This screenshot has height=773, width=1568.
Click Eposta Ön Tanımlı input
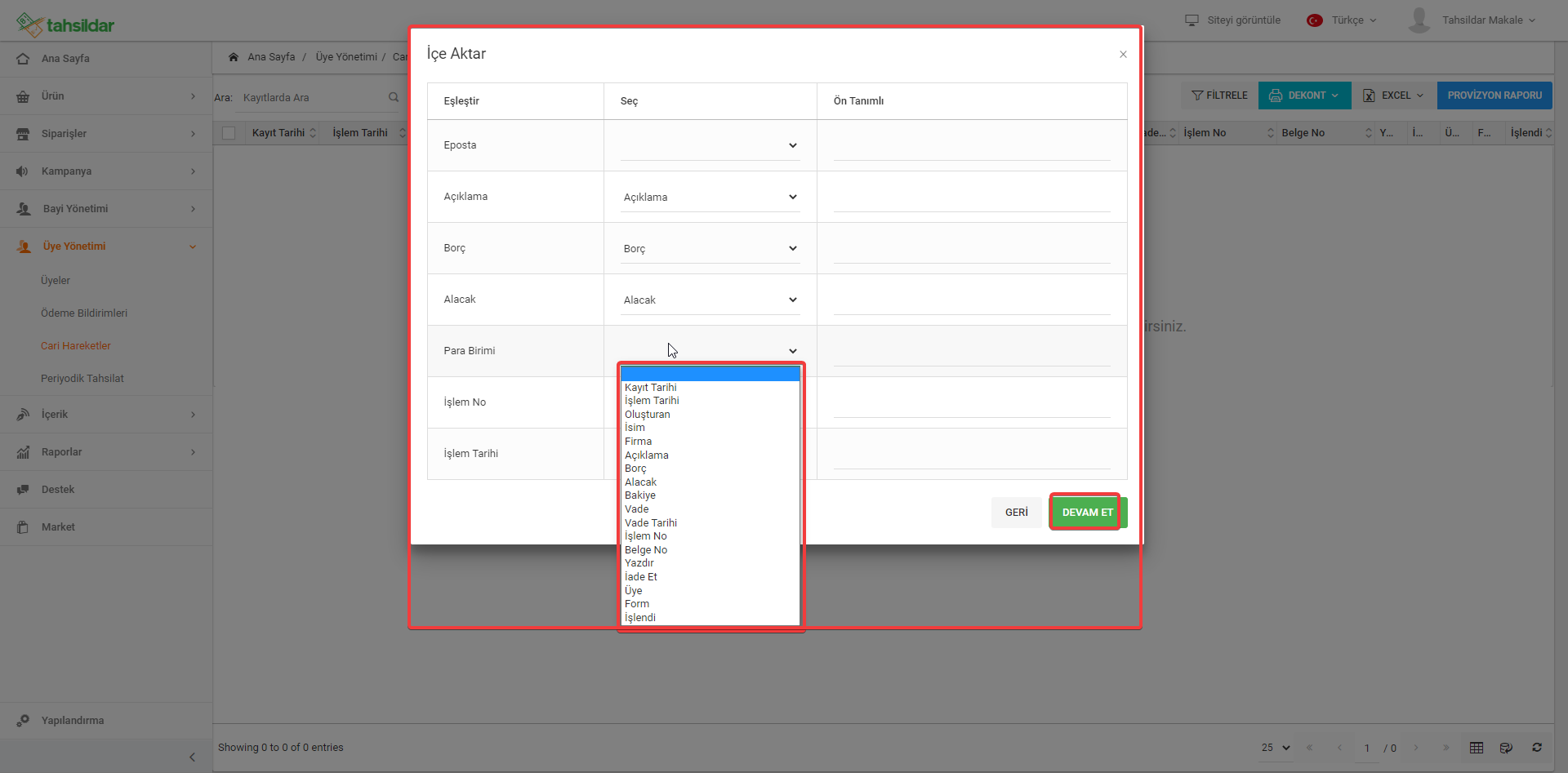click(x=972, y=145)
